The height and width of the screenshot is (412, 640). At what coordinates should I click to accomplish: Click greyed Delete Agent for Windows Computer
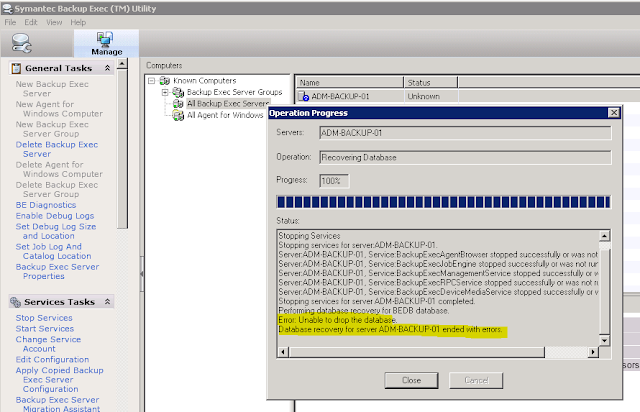59,169
